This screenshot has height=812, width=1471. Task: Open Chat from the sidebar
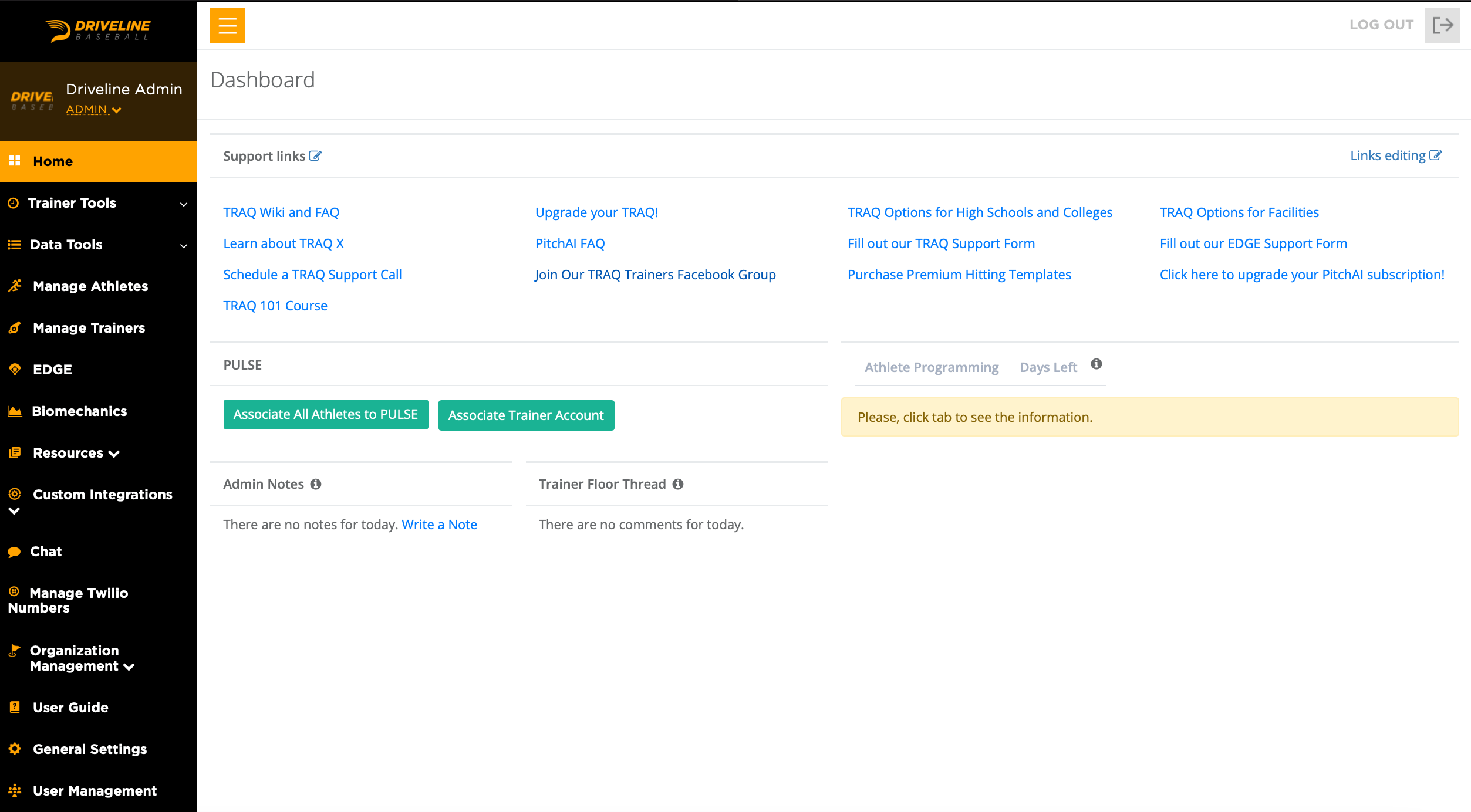point(99,551)
